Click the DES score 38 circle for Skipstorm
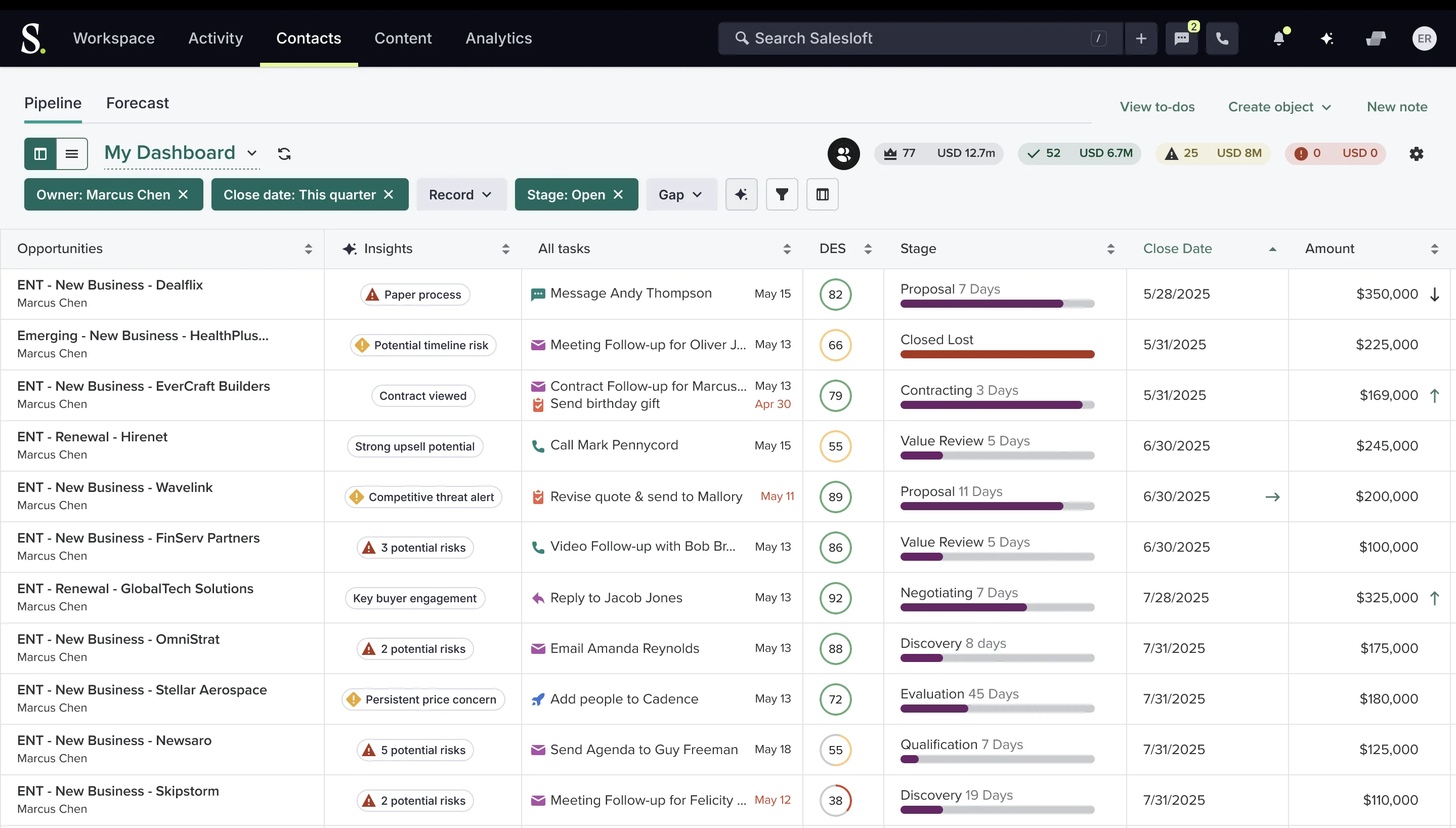The width and height of the screenshot is (1456, 828). pyautogui.click(x=835, y=801)
